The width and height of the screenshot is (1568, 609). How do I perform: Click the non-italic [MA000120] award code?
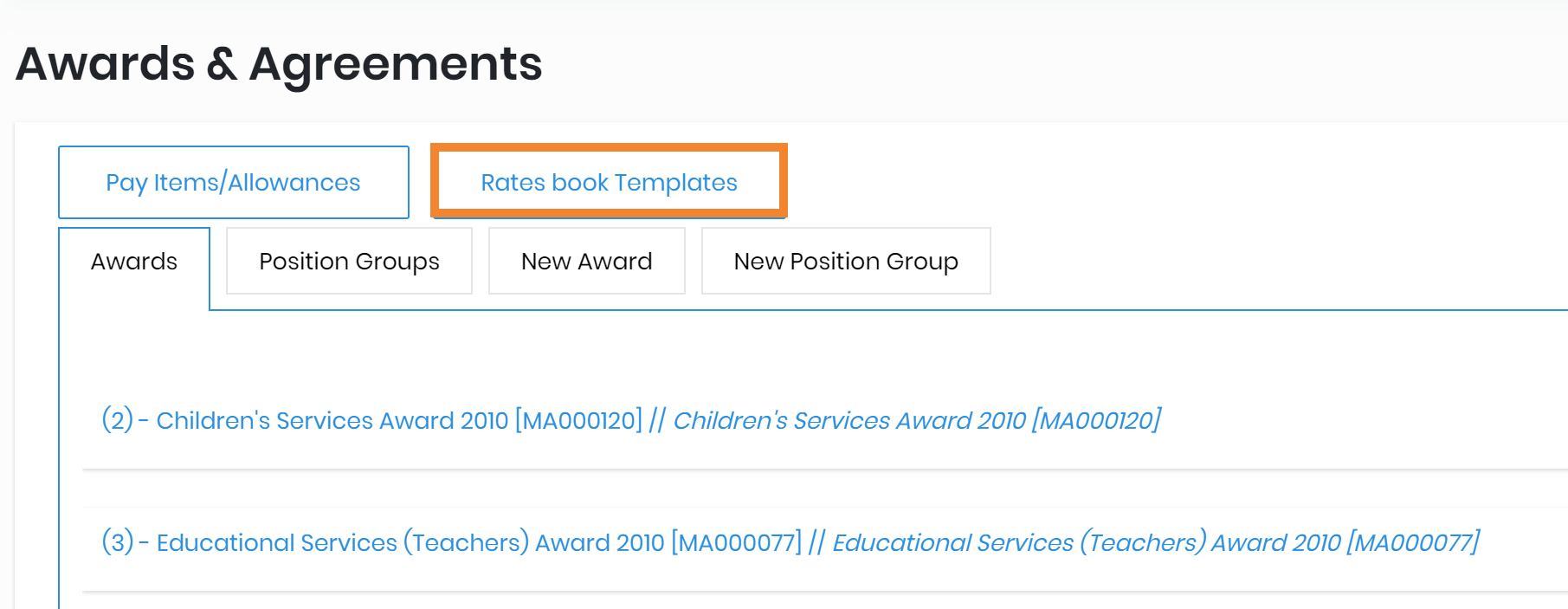[578, 421]
